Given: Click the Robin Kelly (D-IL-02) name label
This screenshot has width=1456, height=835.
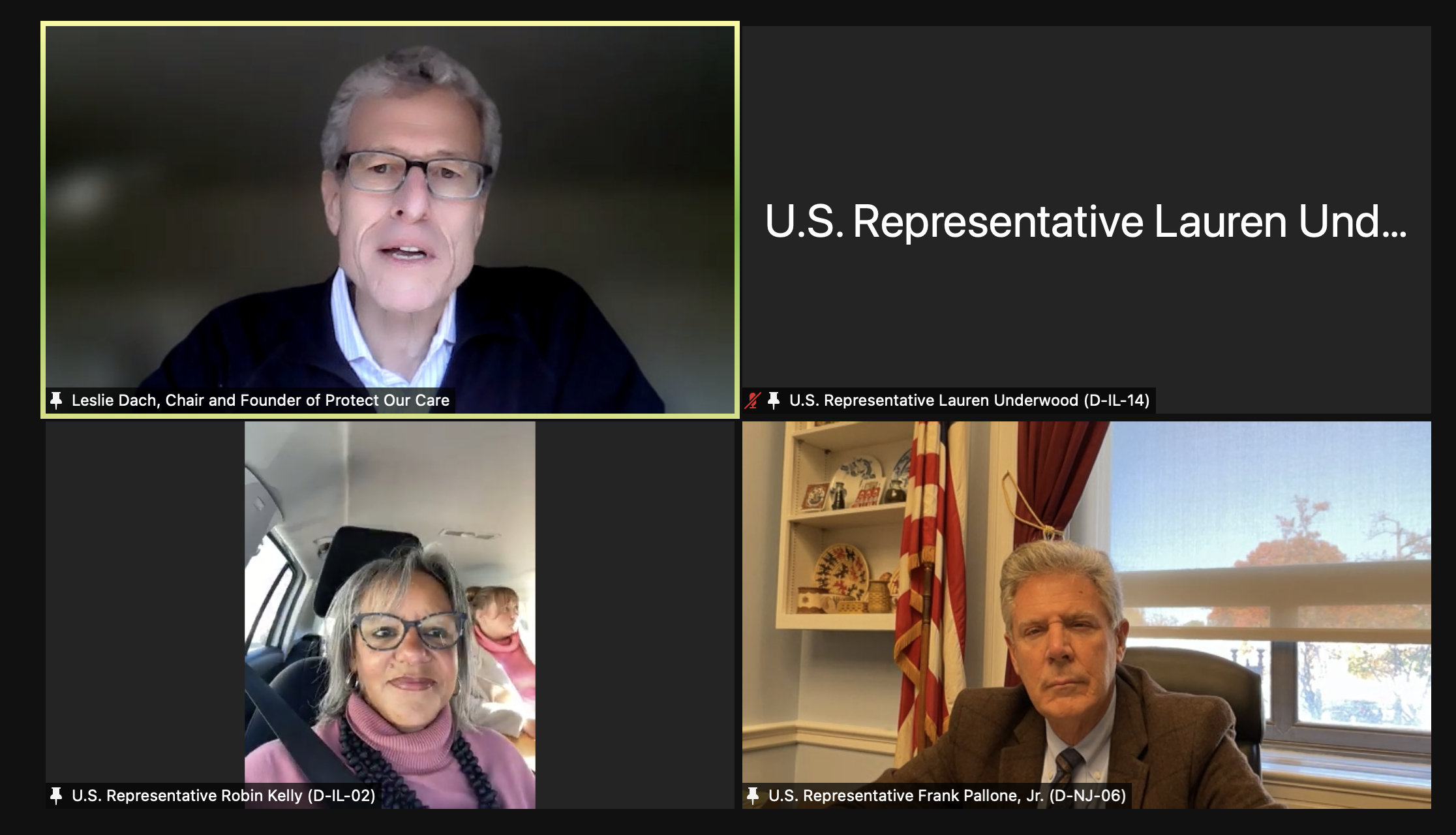Looking at the screenshot, I should (224, 795).
